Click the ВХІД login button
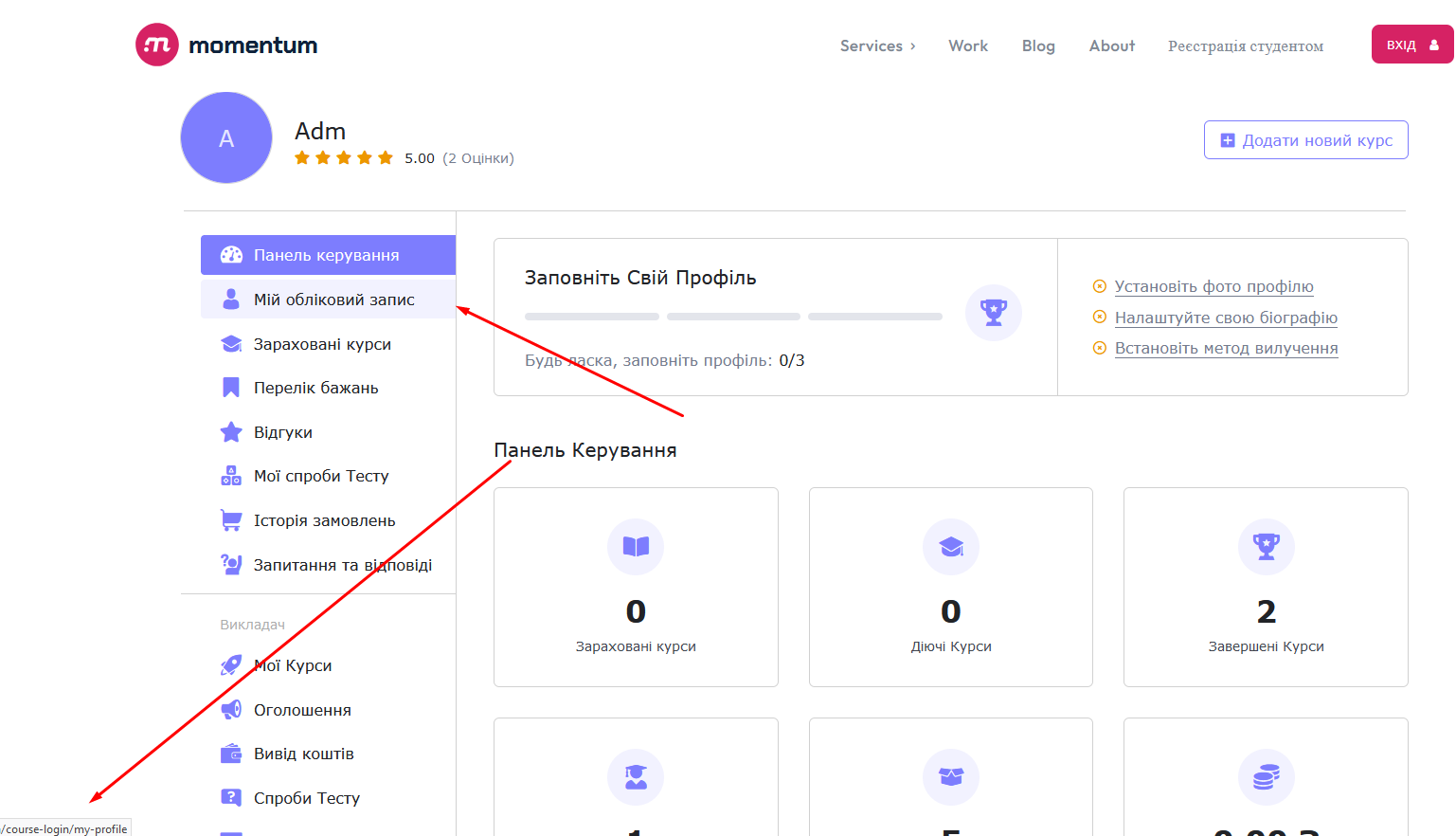1456x836 pixels. (x=1412, y=45)
